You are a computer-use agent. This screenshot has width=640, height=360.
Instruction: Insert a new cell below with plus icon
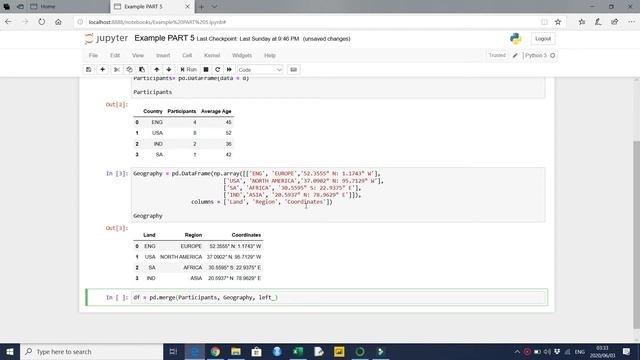(102, 70)
